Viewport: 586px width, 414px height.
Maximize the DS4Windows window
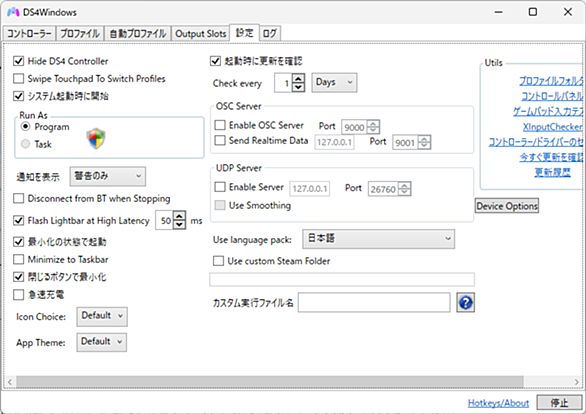533,12
